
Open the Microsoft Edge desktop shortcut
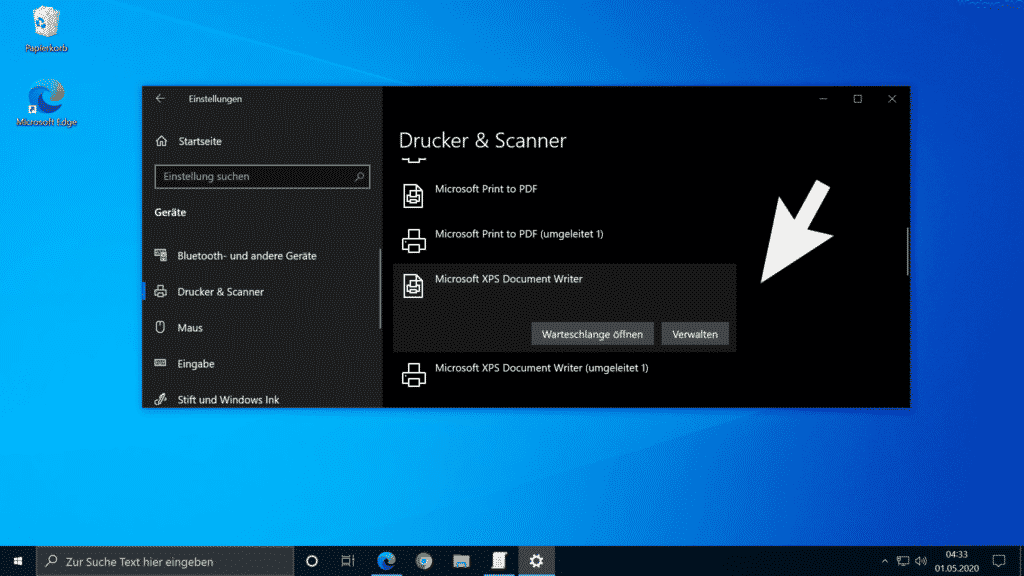click(x=46, y=103)
